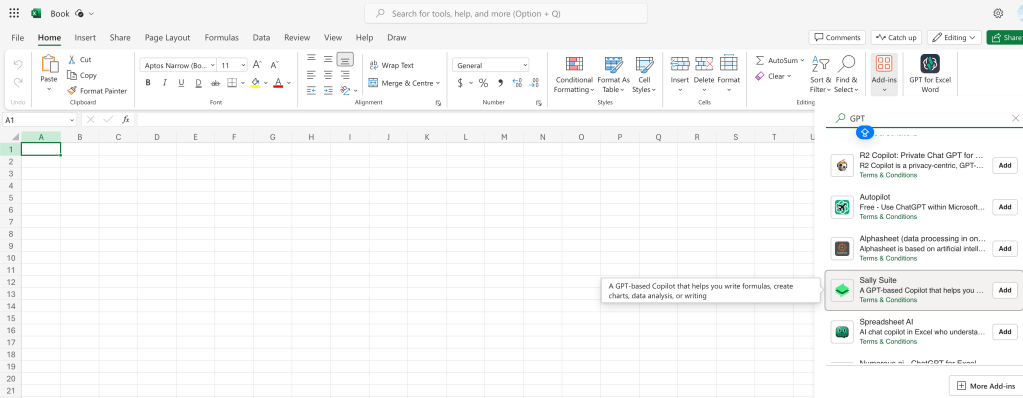Add the R2 Copilot add-in

1005,166
